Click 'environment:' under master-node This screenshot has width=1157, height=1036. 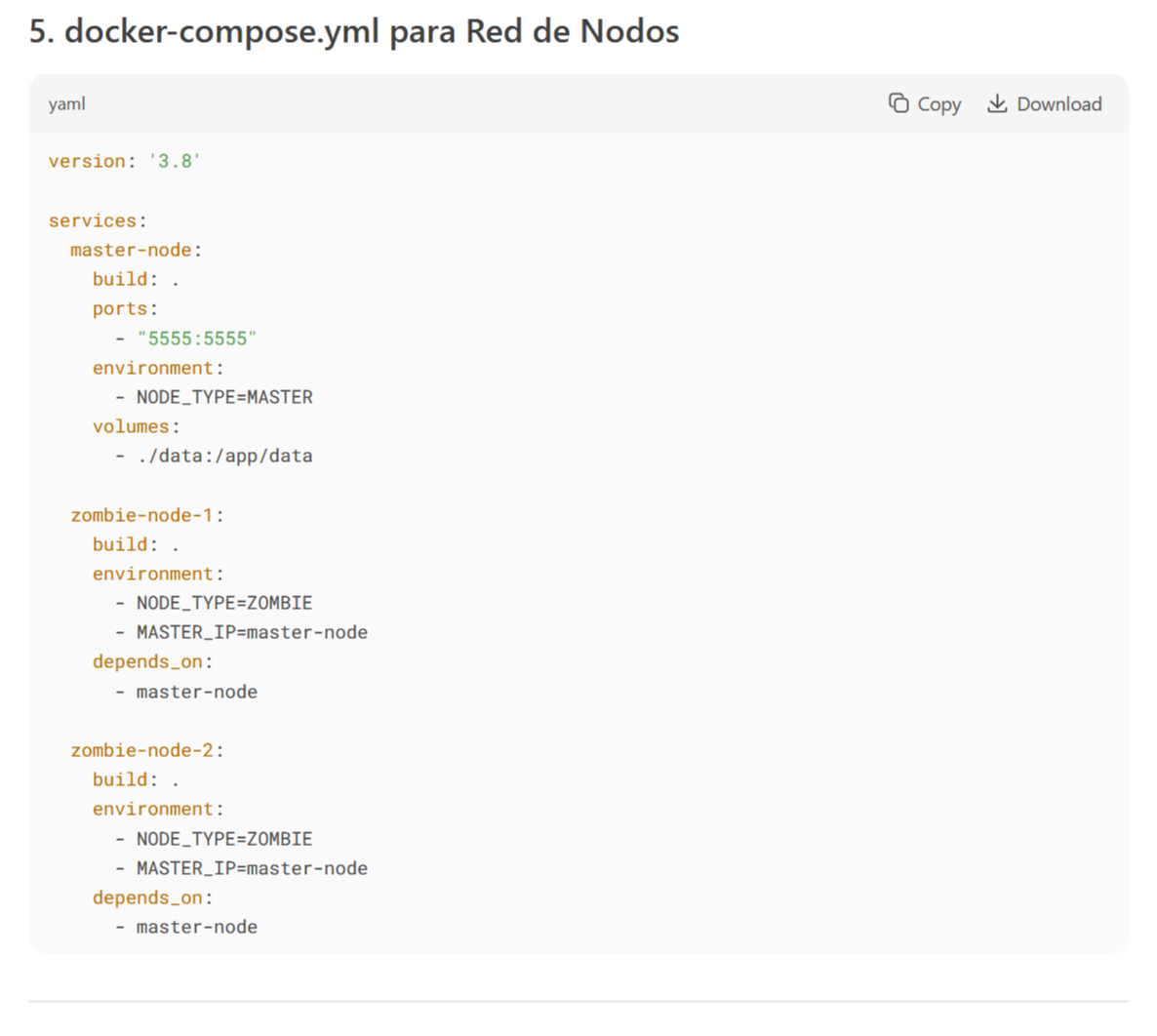tap(158, 368)
